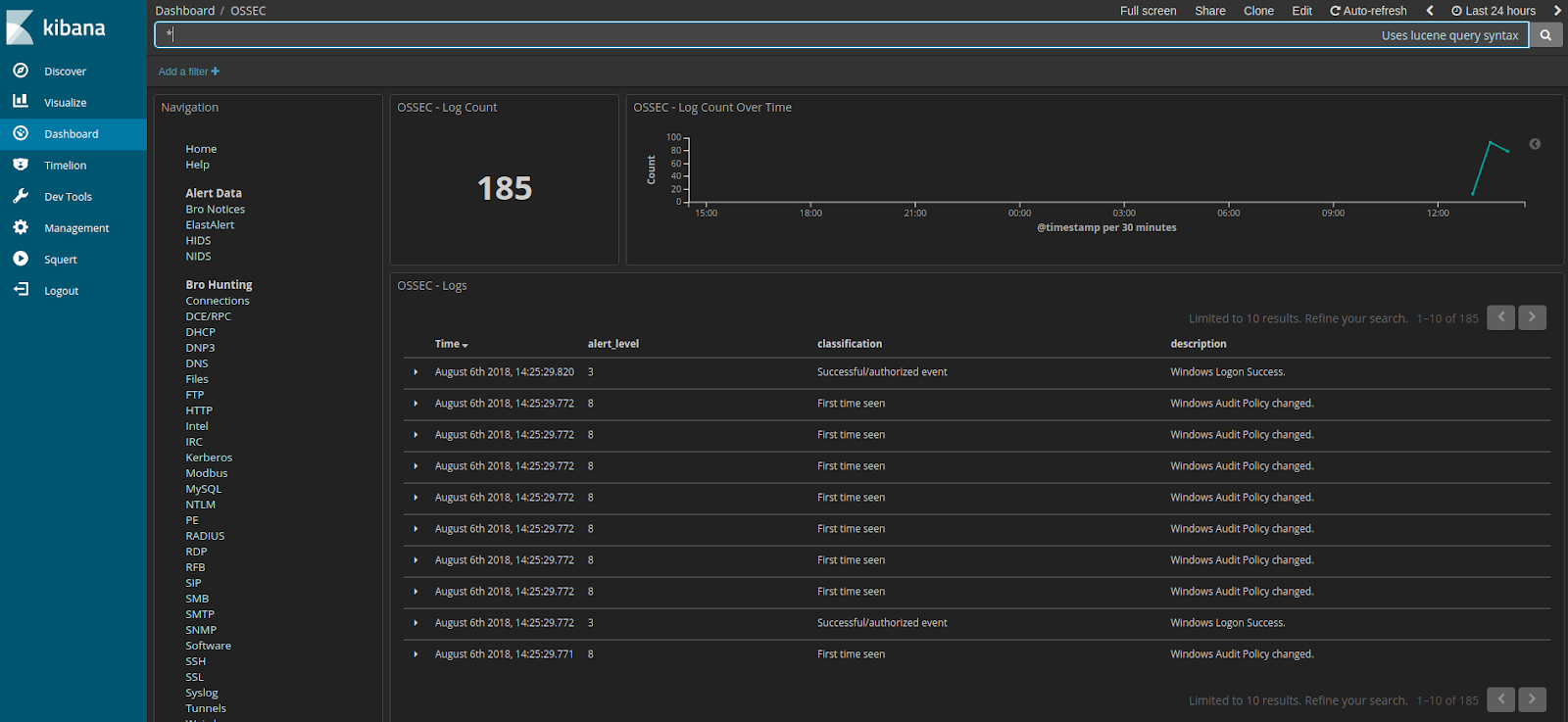Open MySQL link
The image size is (1568, 722).
click(203, 489)
